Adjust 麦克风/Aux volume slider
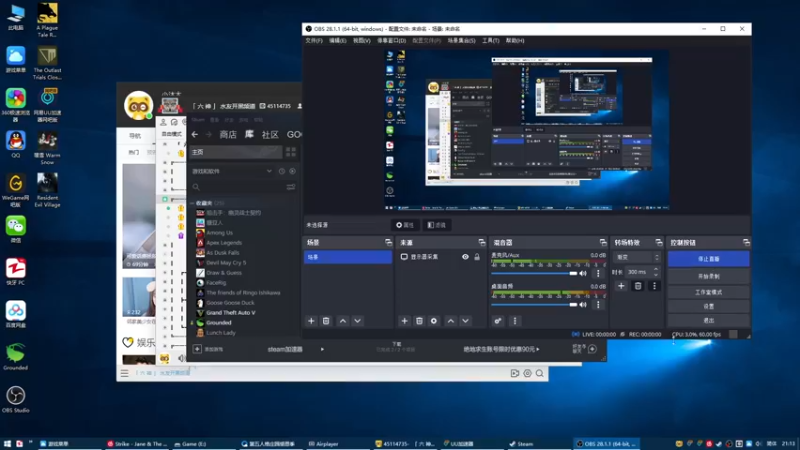 [534, 273]
